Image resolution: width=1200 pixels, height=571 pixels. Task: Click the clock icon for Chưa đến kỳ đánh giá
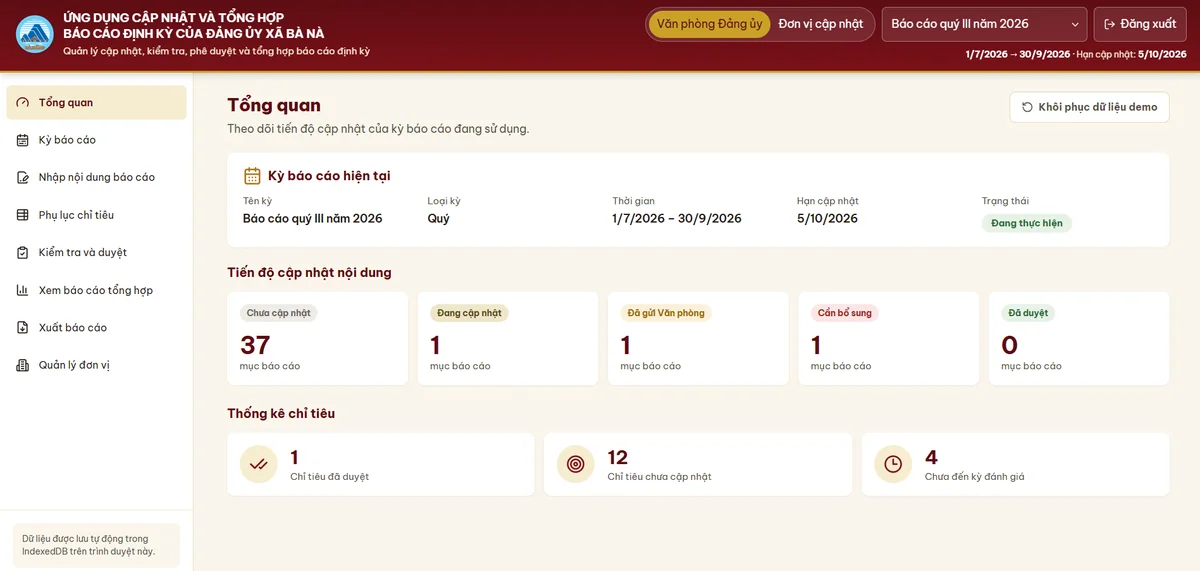[893, 464]
